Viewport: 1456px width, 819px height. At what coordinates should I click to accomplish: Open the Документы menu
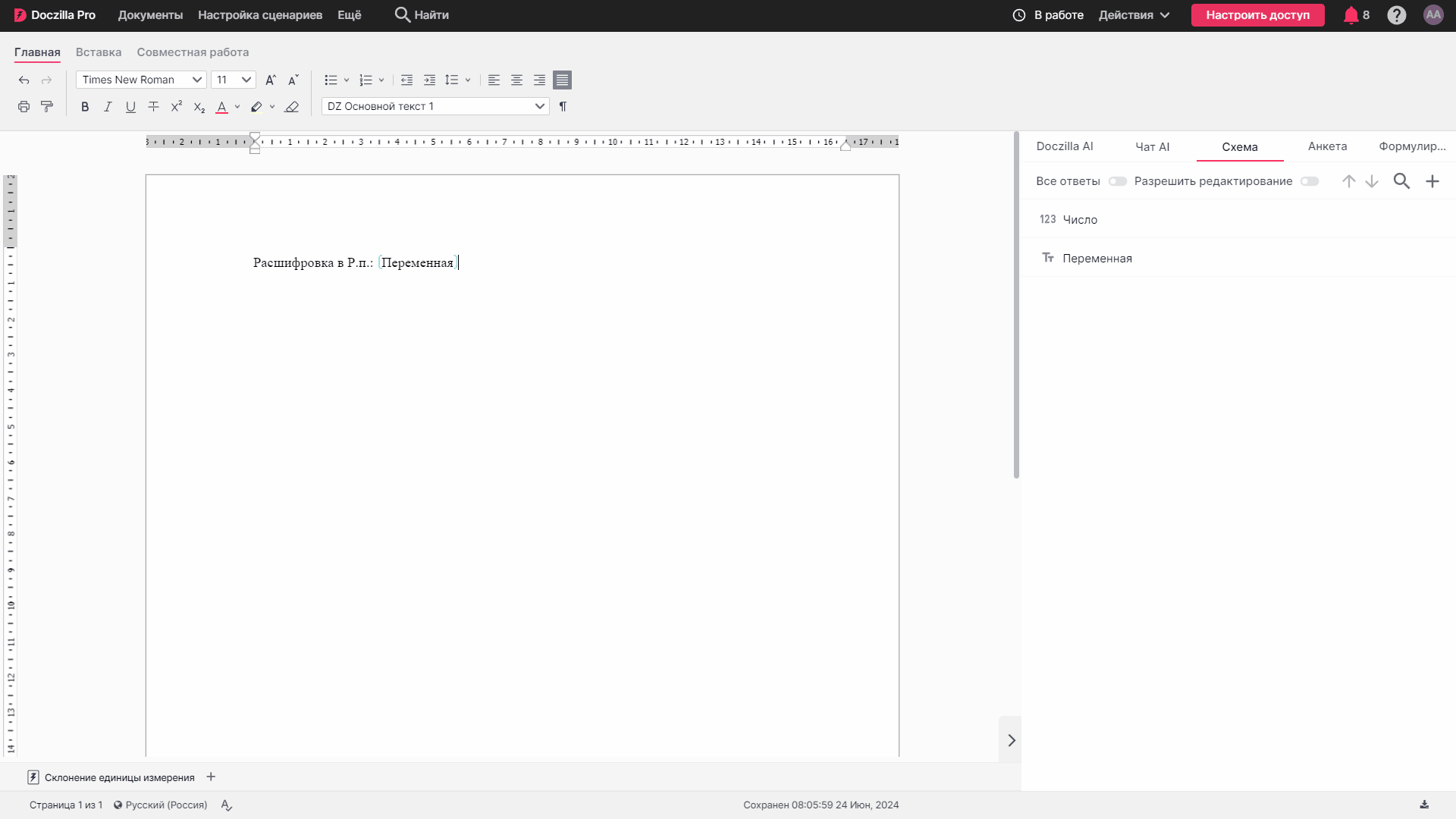[x=150, y=15]
